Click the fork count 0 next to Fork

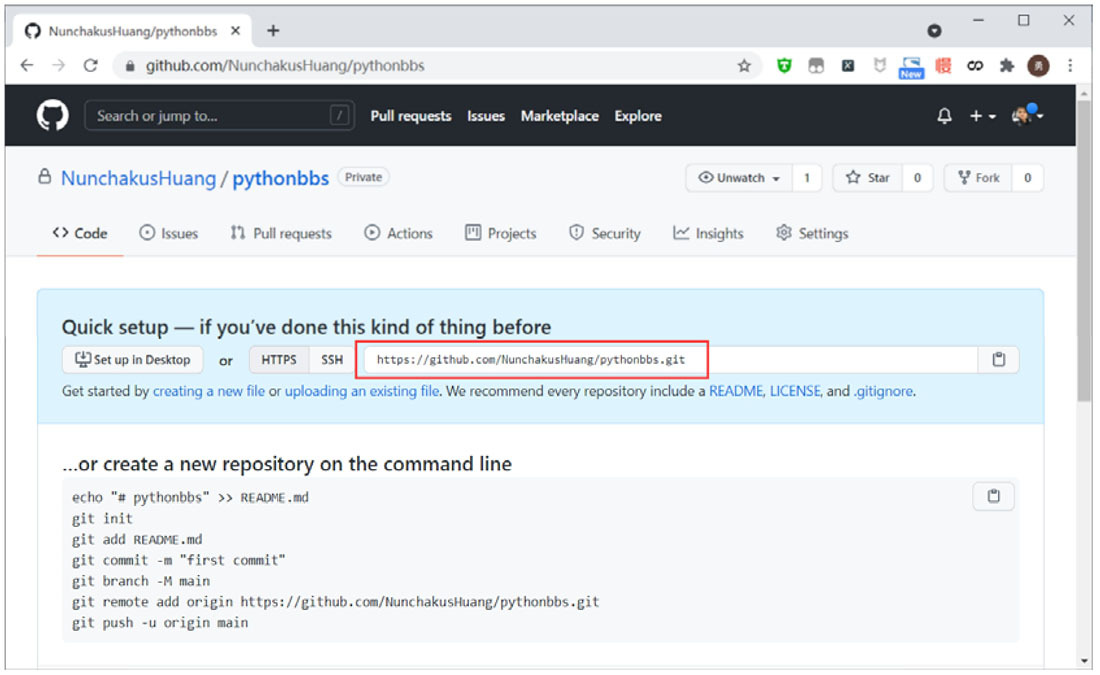tap(1028, 178)
